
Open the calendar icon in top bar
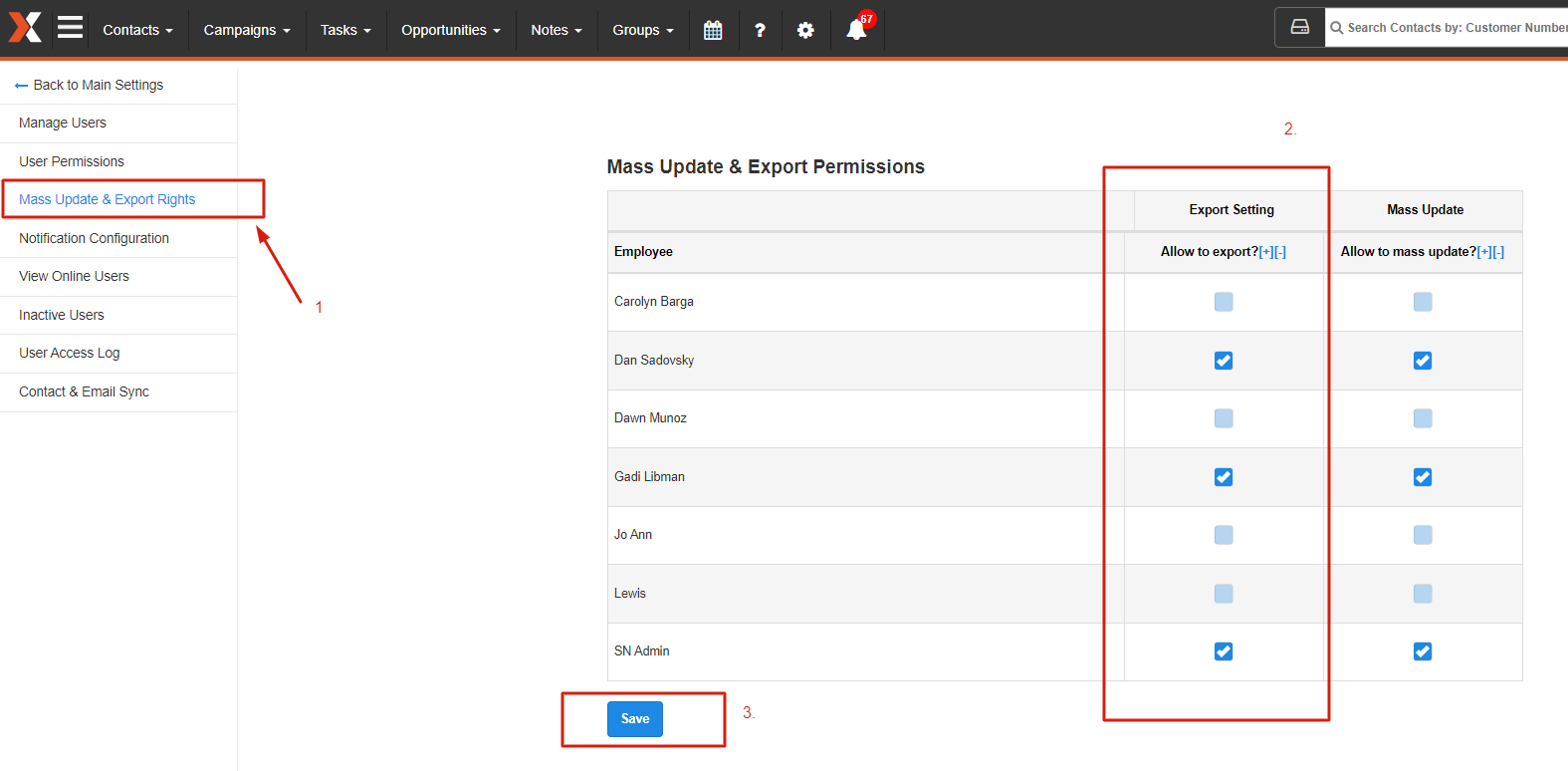click(713, 30)
